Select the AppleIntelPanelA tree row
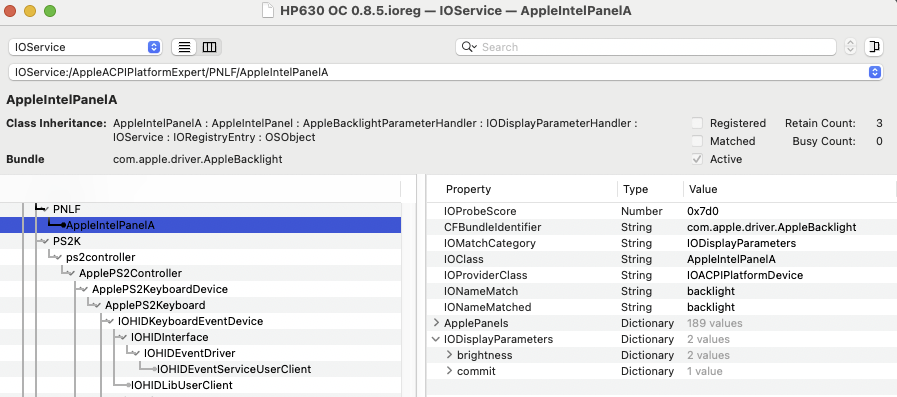The width and height of the screenshot is (897, 397). tap(200, 225)
